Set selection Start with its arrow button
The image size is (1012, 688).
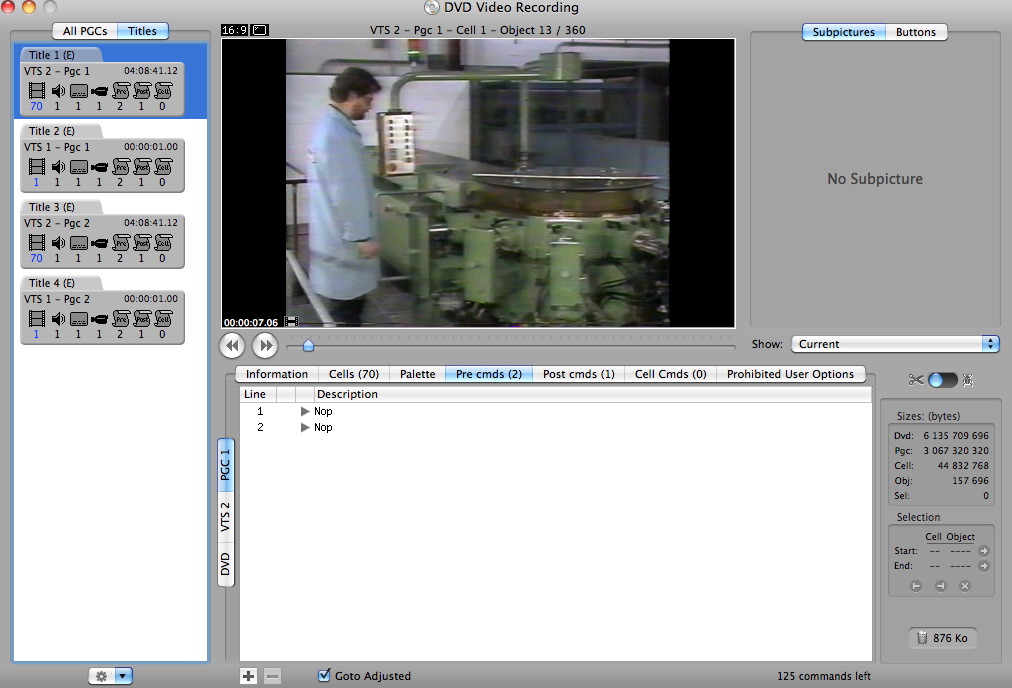pyautogui.click(x=984, y=551)
